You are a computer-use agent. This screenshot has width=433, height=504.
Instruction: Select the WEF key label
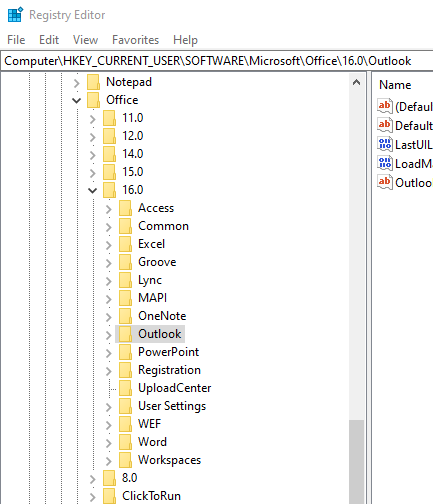pos(149,424)
